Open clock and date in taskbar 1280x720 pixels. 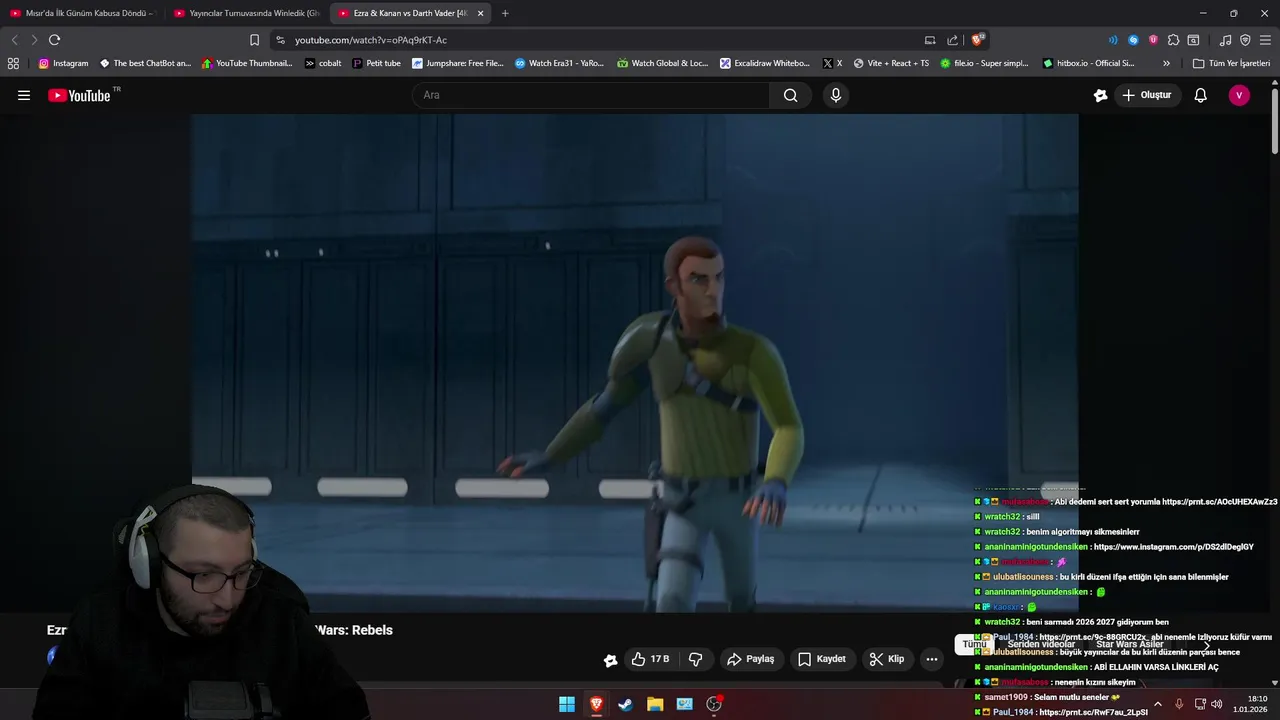(x=1251, y=704)
